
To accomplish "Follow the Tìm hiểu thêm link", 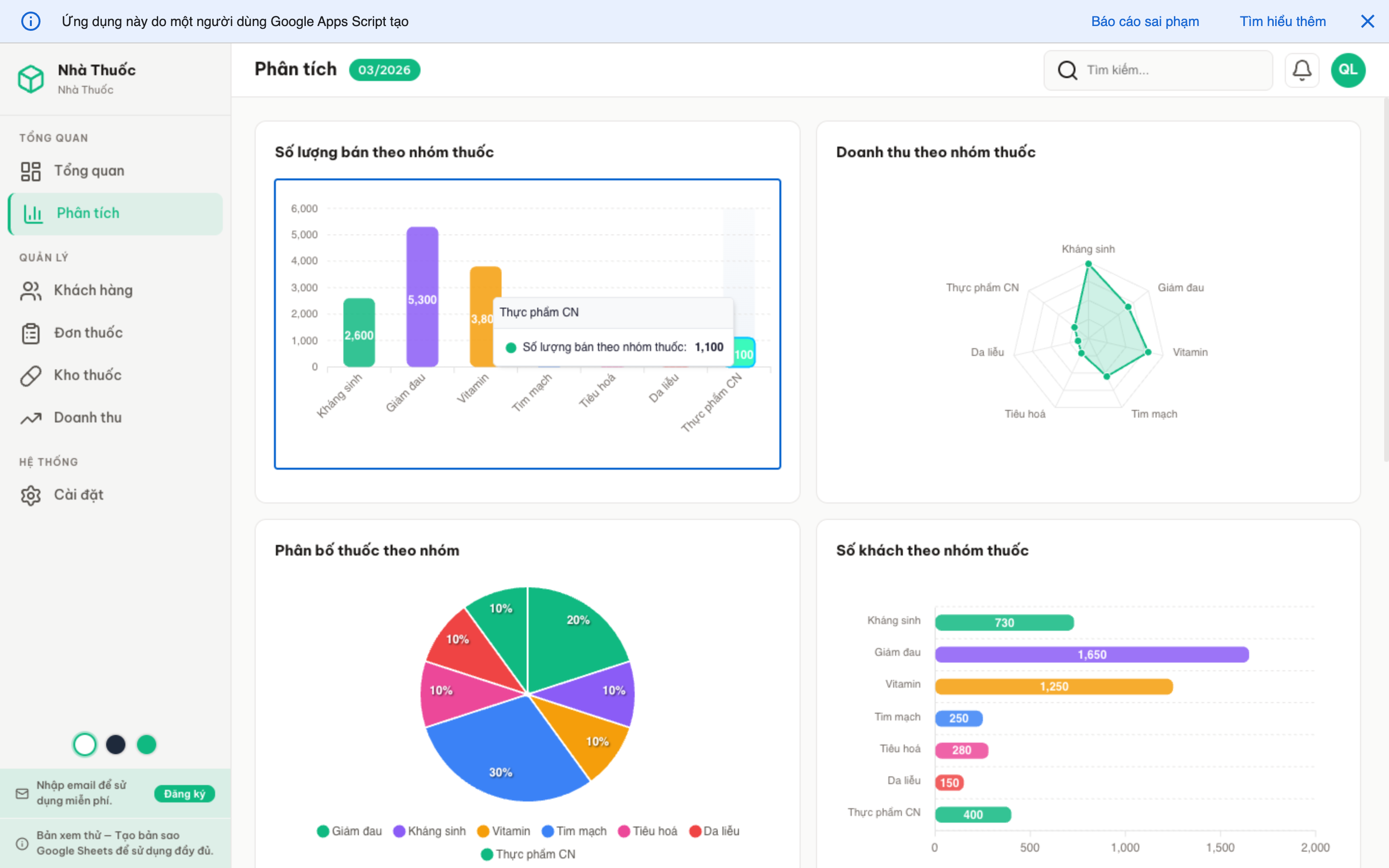I will (x=1282, y=22).
